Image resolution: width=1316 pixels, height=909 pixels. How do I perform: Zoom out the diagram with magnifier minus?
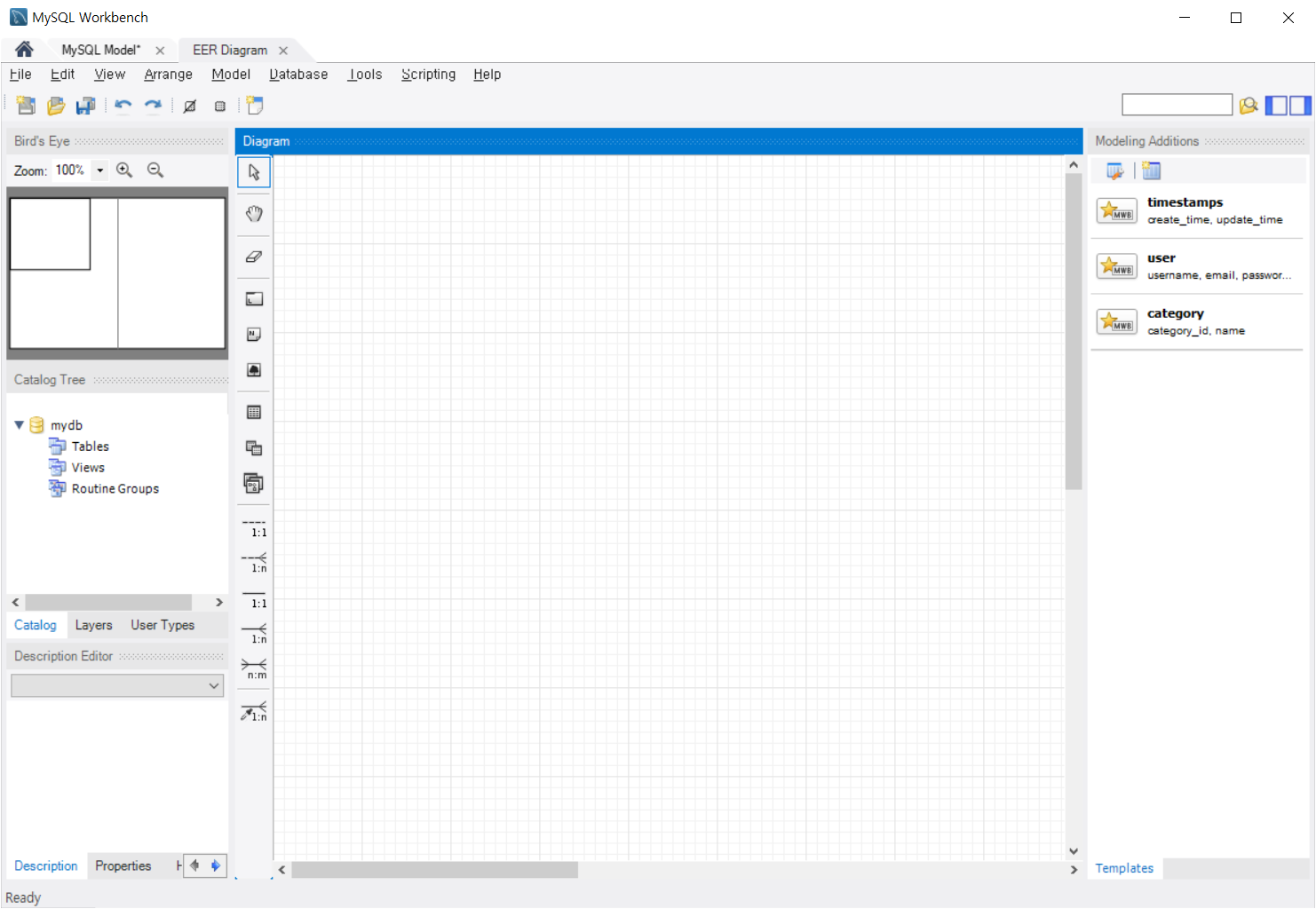[x=155, y=170]
